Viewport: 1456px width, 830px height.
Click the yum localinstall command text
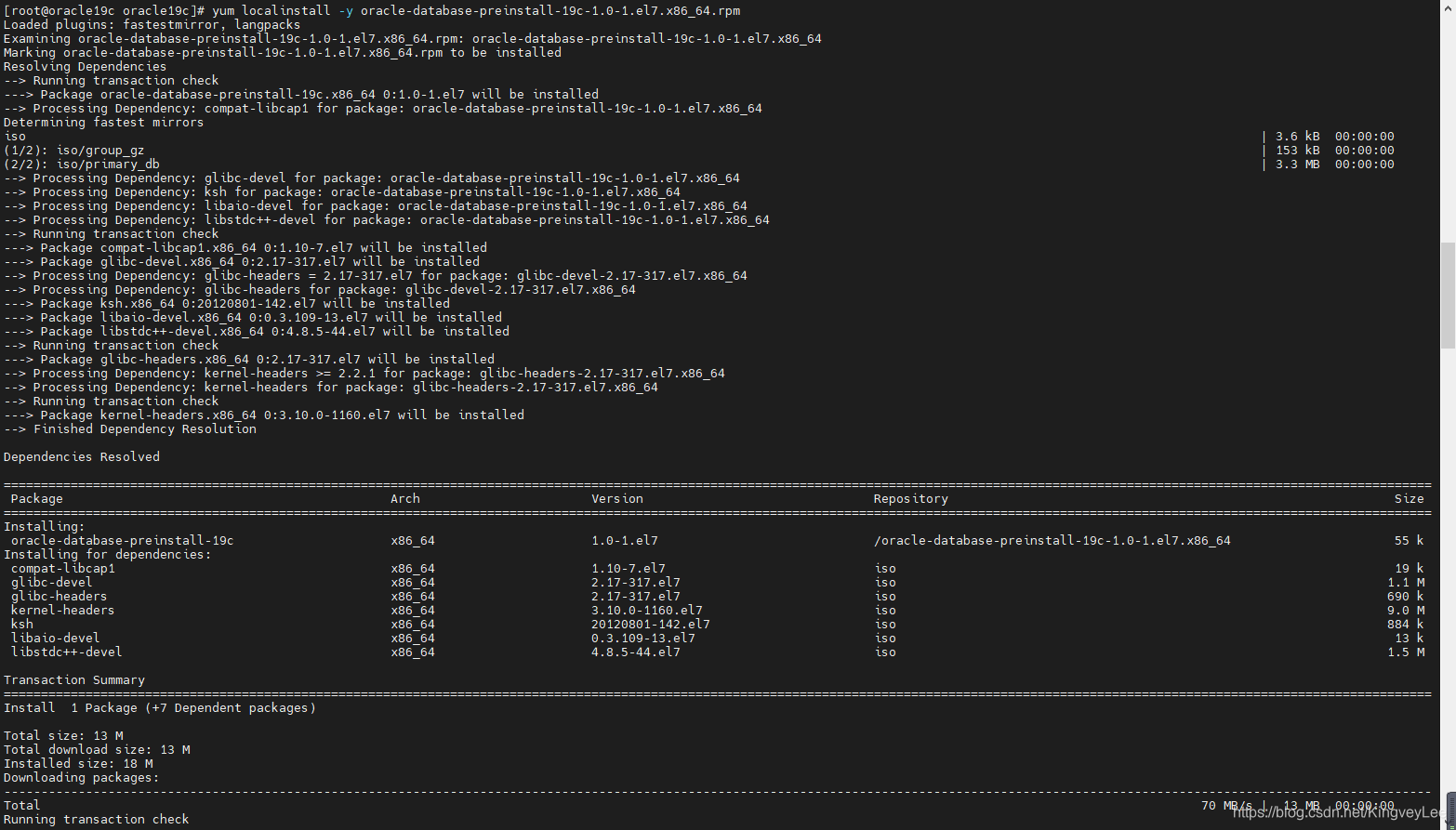click(476, 10)
